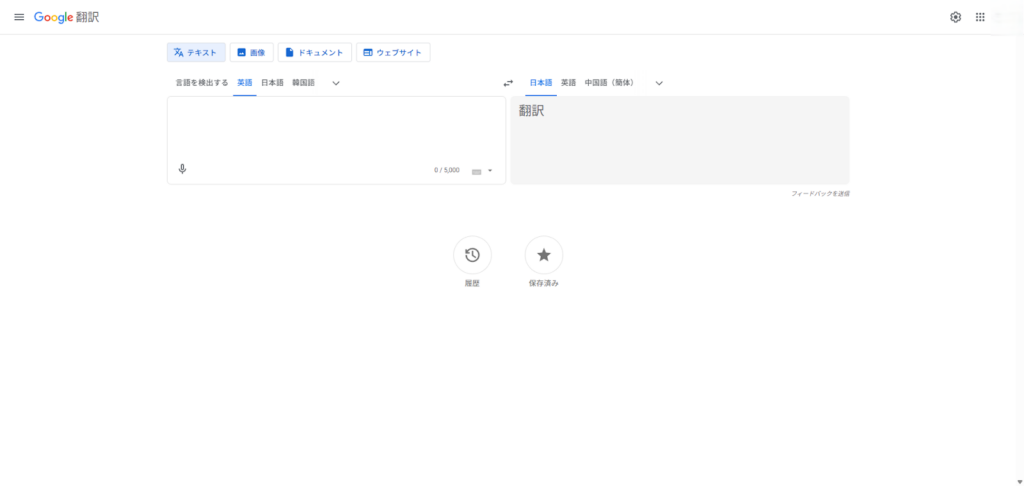The image size is (1024, 486).
Task: Open the main hamburger menu
Action: point(19,17)
